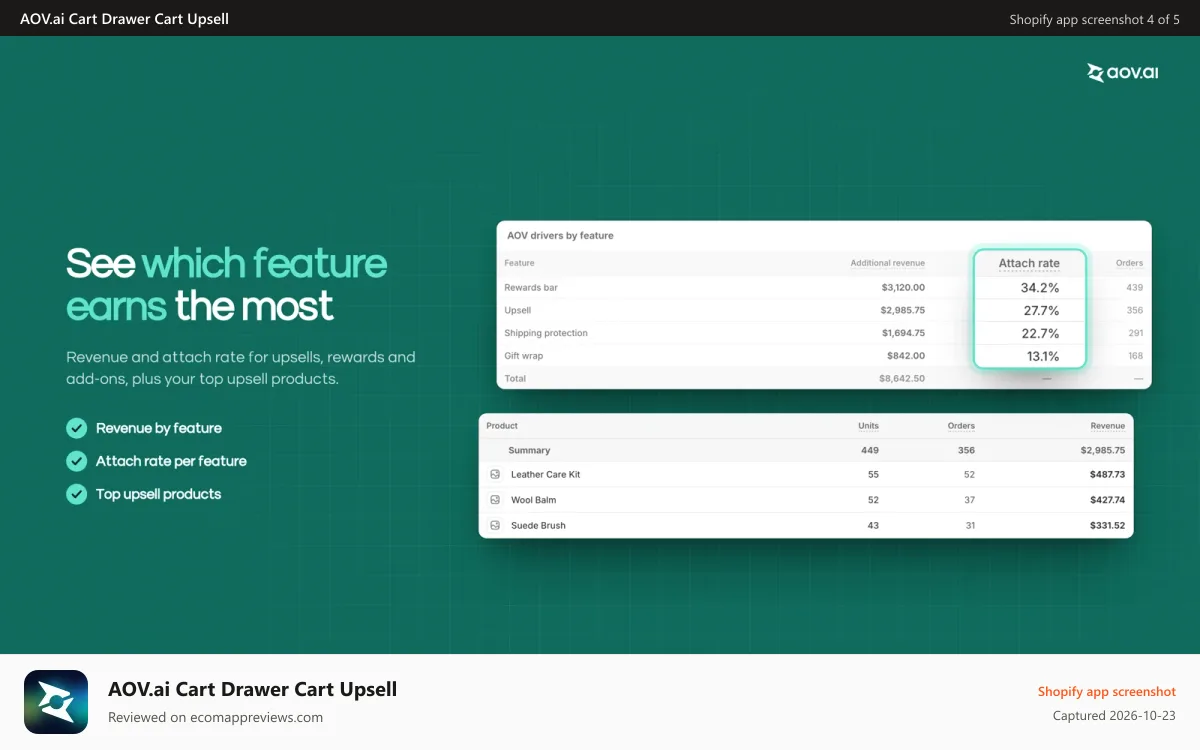1200x750 pixels.
Task: Click the Total row label
Action: point(515,378)
